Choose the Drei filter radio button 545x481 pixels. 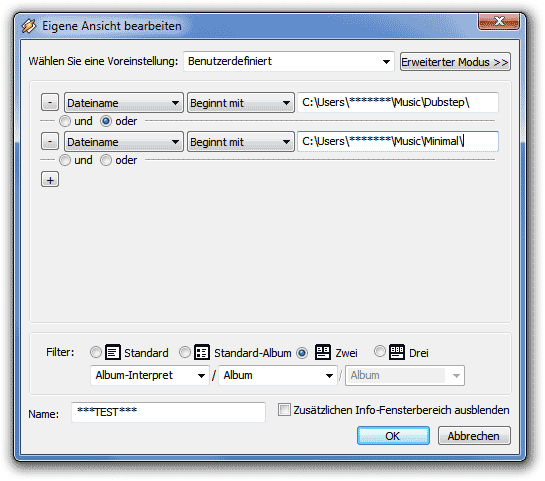[380, 351]
